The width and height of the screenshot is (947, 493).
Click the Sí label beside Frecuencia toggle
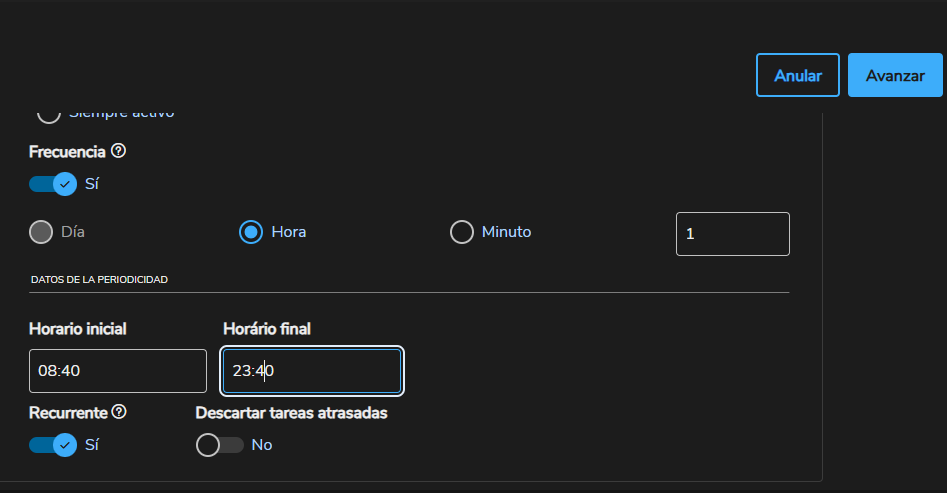point(92,183)
